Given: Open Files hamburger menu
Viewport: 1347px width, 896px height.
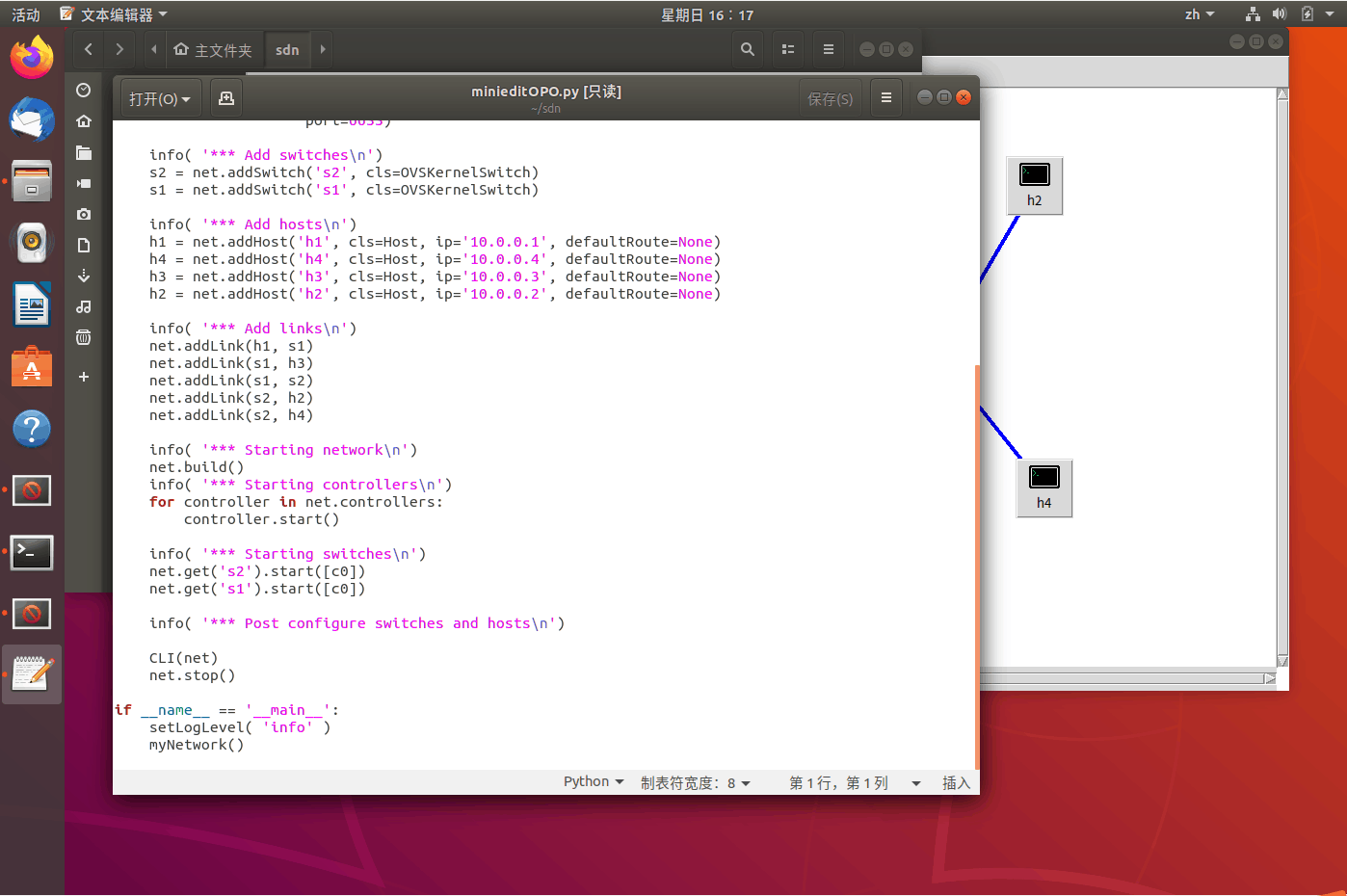Looking at the screenshot, I should click(828, 49).
